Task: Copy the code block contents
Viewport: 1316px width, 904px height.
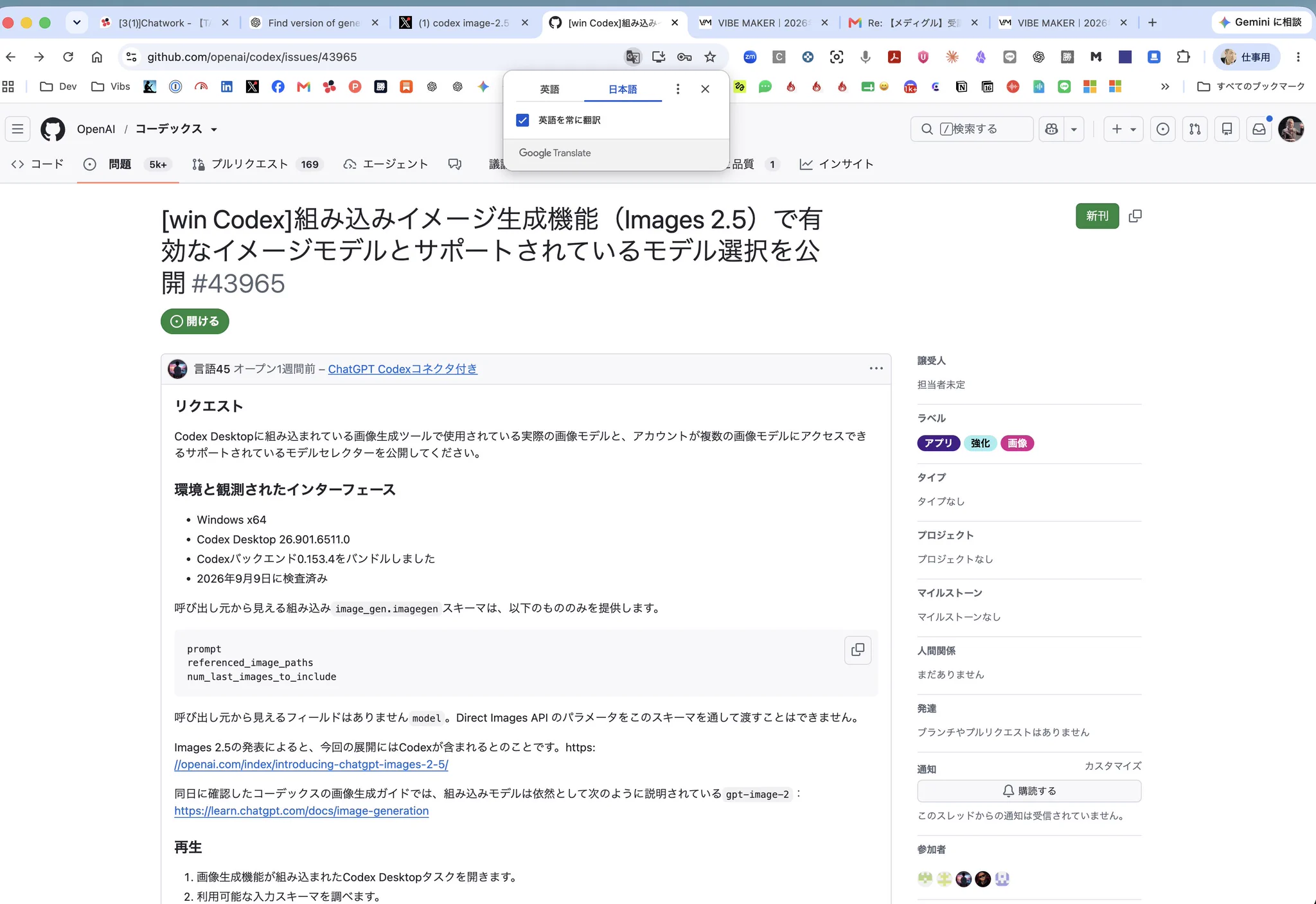Action: click(x=858, y=650)
